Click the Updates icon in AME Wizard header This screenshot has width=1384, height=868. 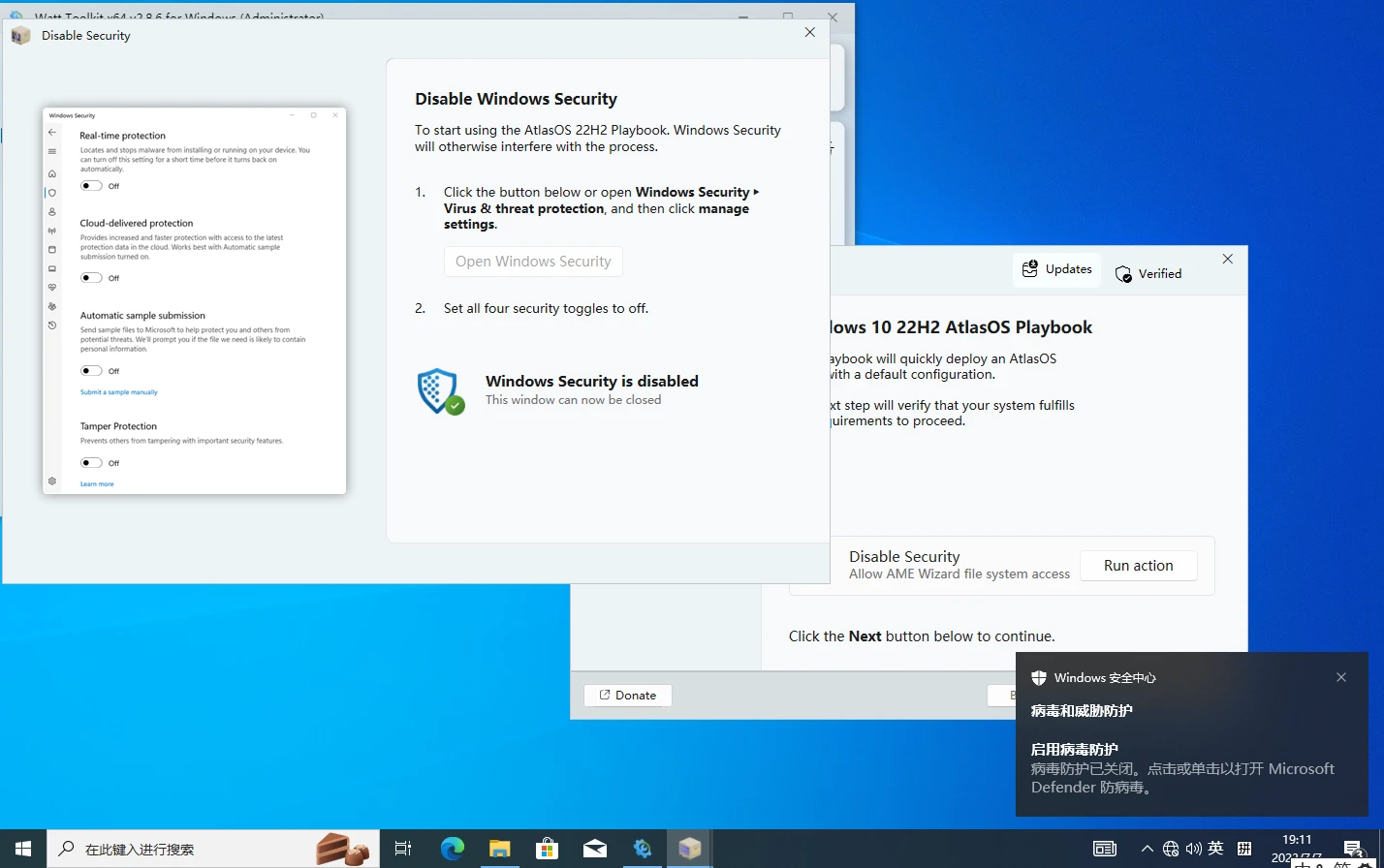pos(1030,268)
